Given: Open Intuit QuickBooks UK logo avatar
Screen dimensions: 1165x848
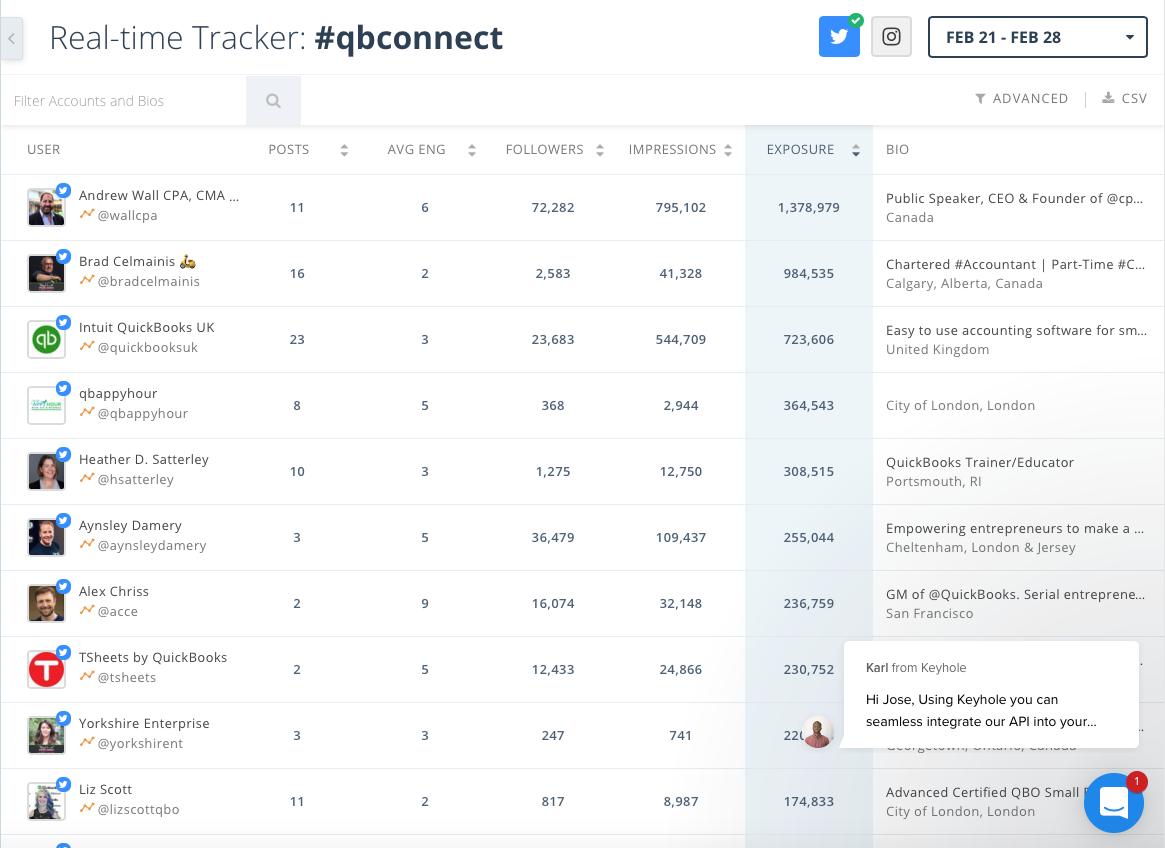Looking at the screenshot, I should 46,340.
